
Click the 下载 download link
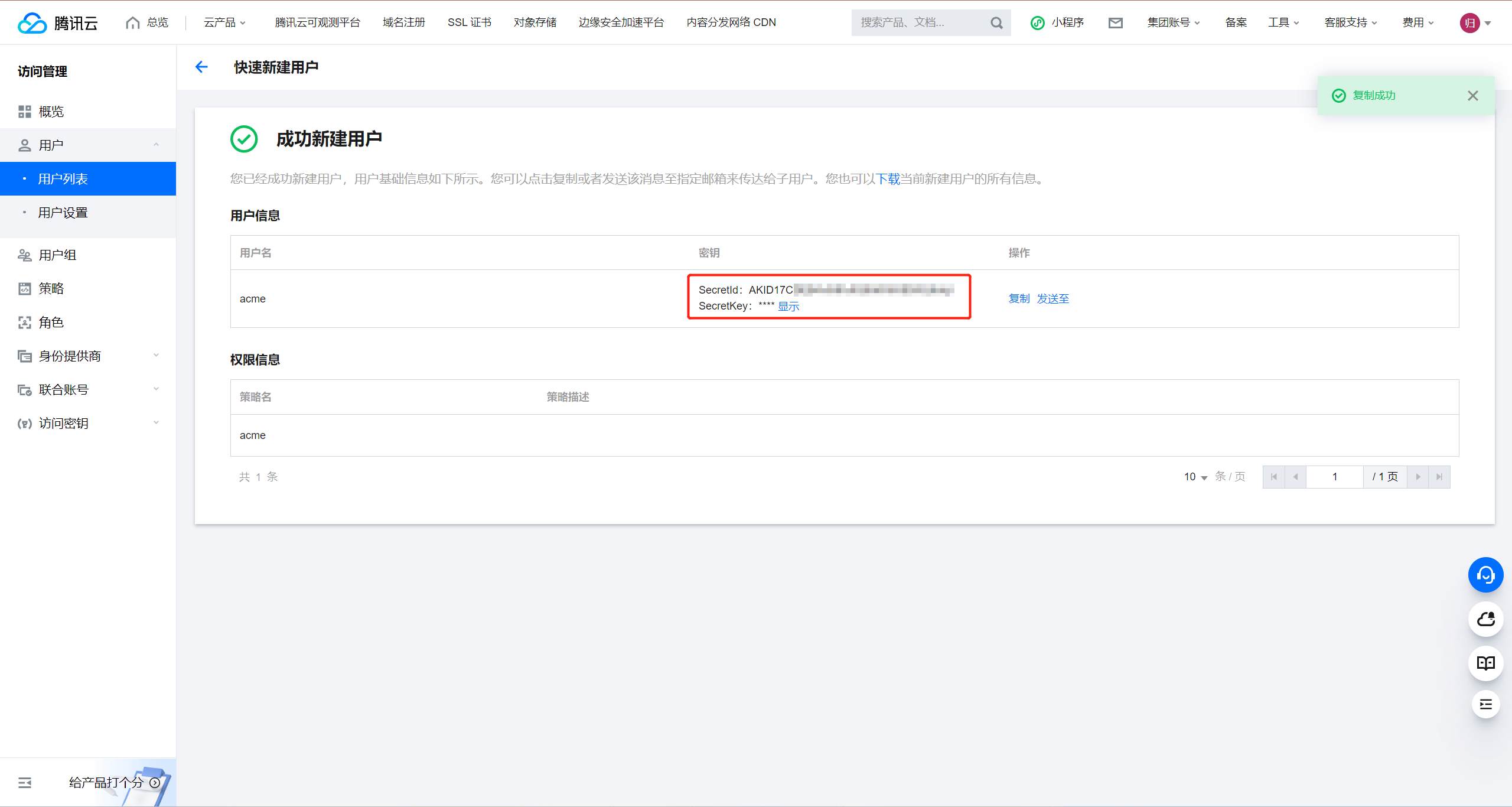coord(888,179)
